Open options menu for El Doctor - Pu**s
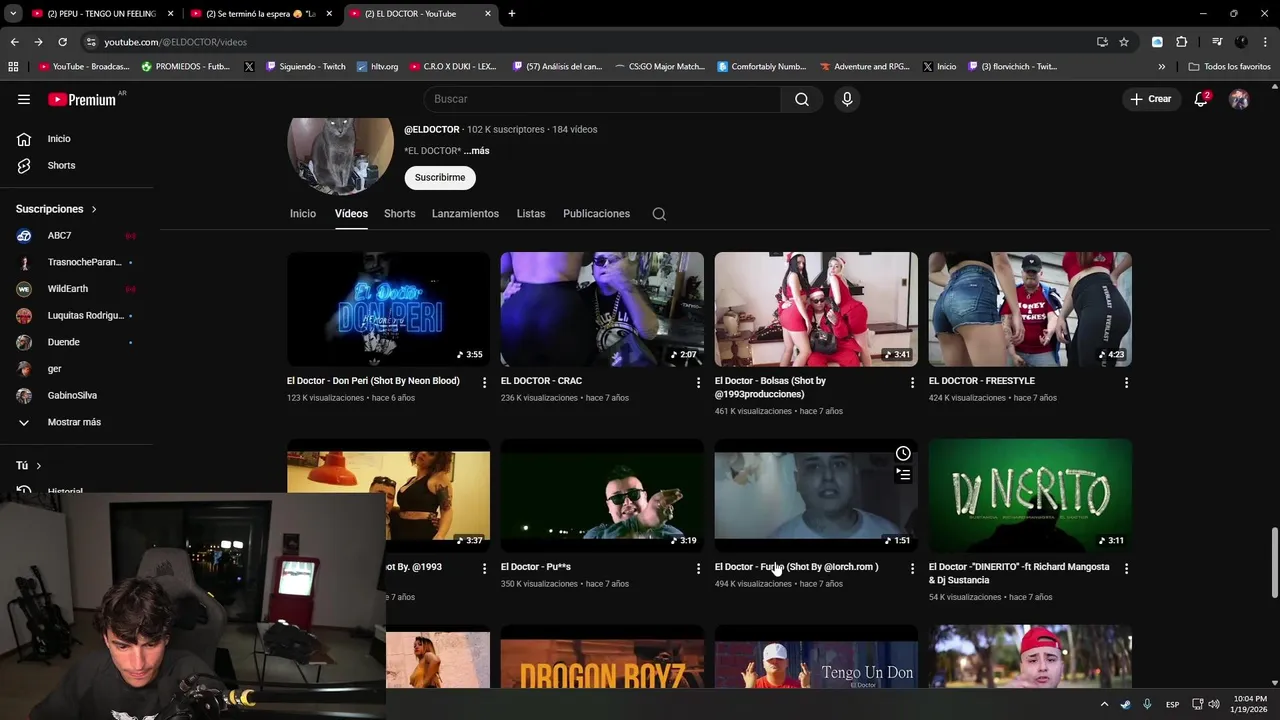 (x=698, y=569)
